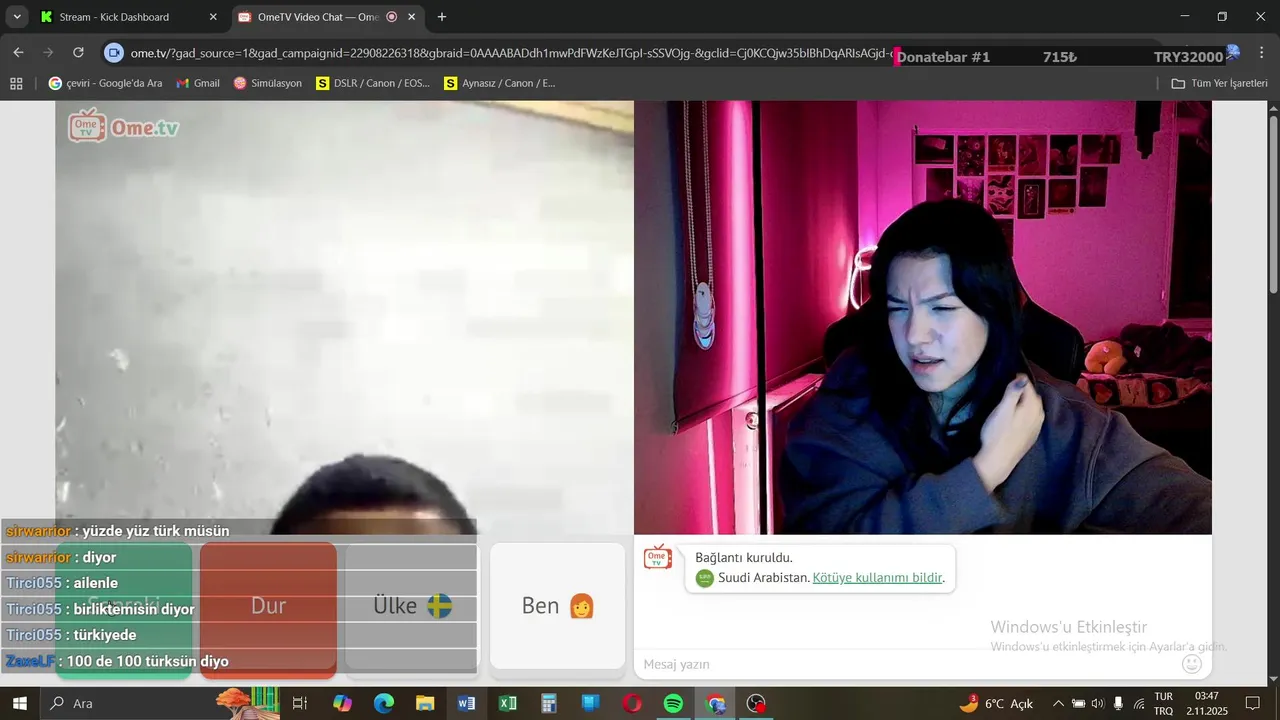Open the blue notes app on taskbar

pos(590,703)
